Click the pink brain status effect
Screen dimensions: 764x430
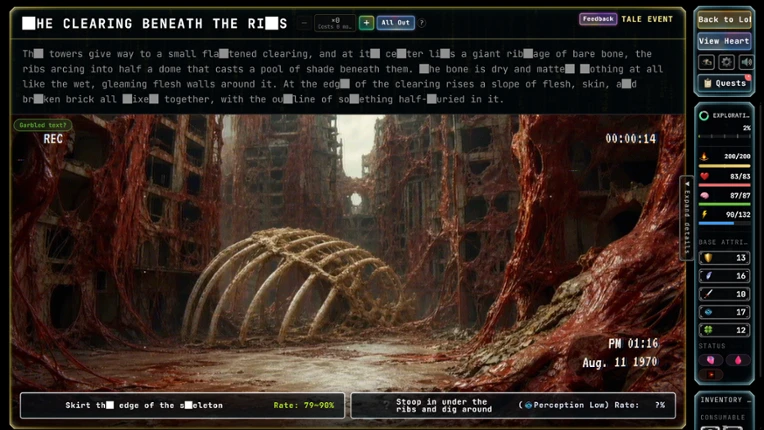click(710, 360)
